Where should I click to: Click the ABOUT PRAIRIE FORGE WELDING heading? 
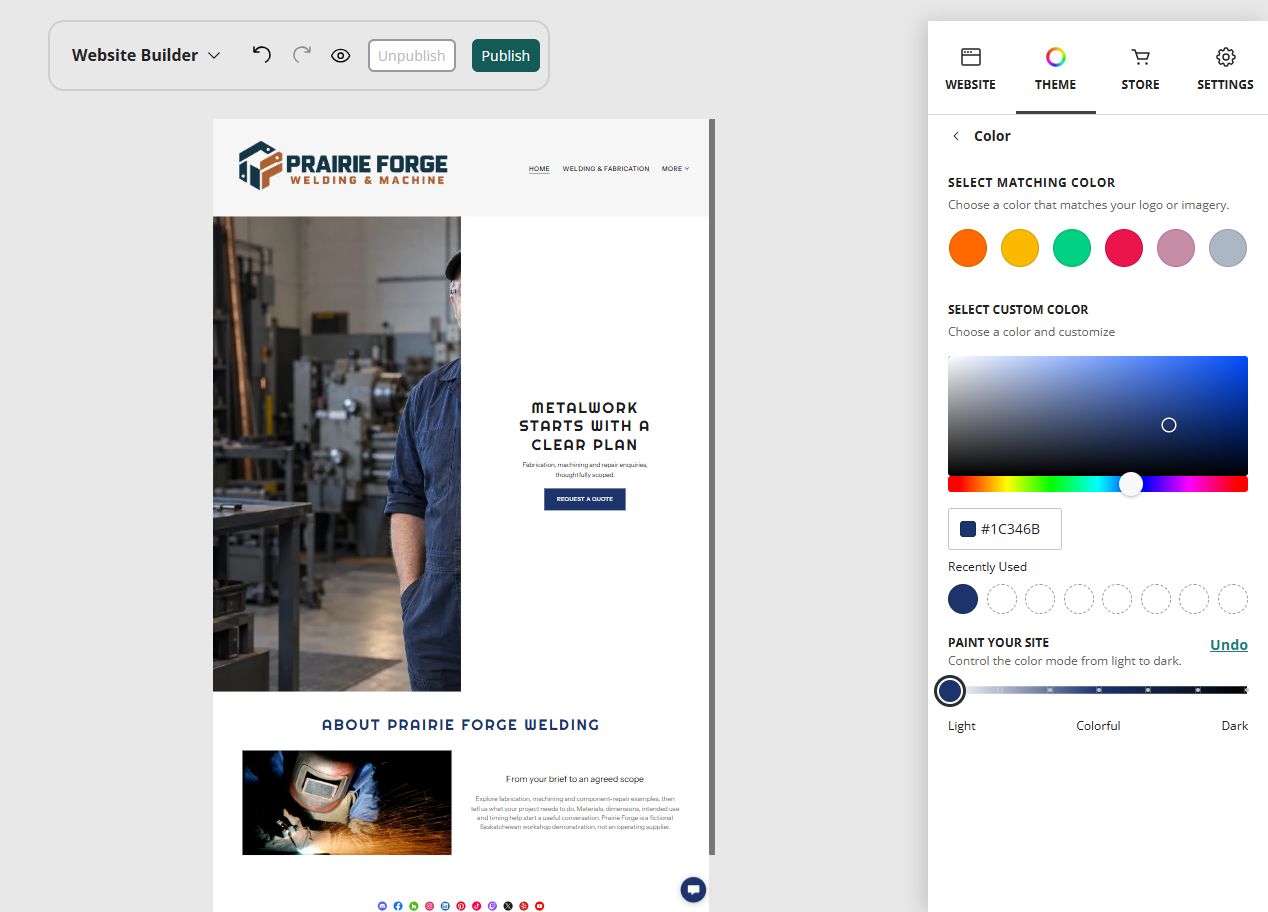[461, 725]
